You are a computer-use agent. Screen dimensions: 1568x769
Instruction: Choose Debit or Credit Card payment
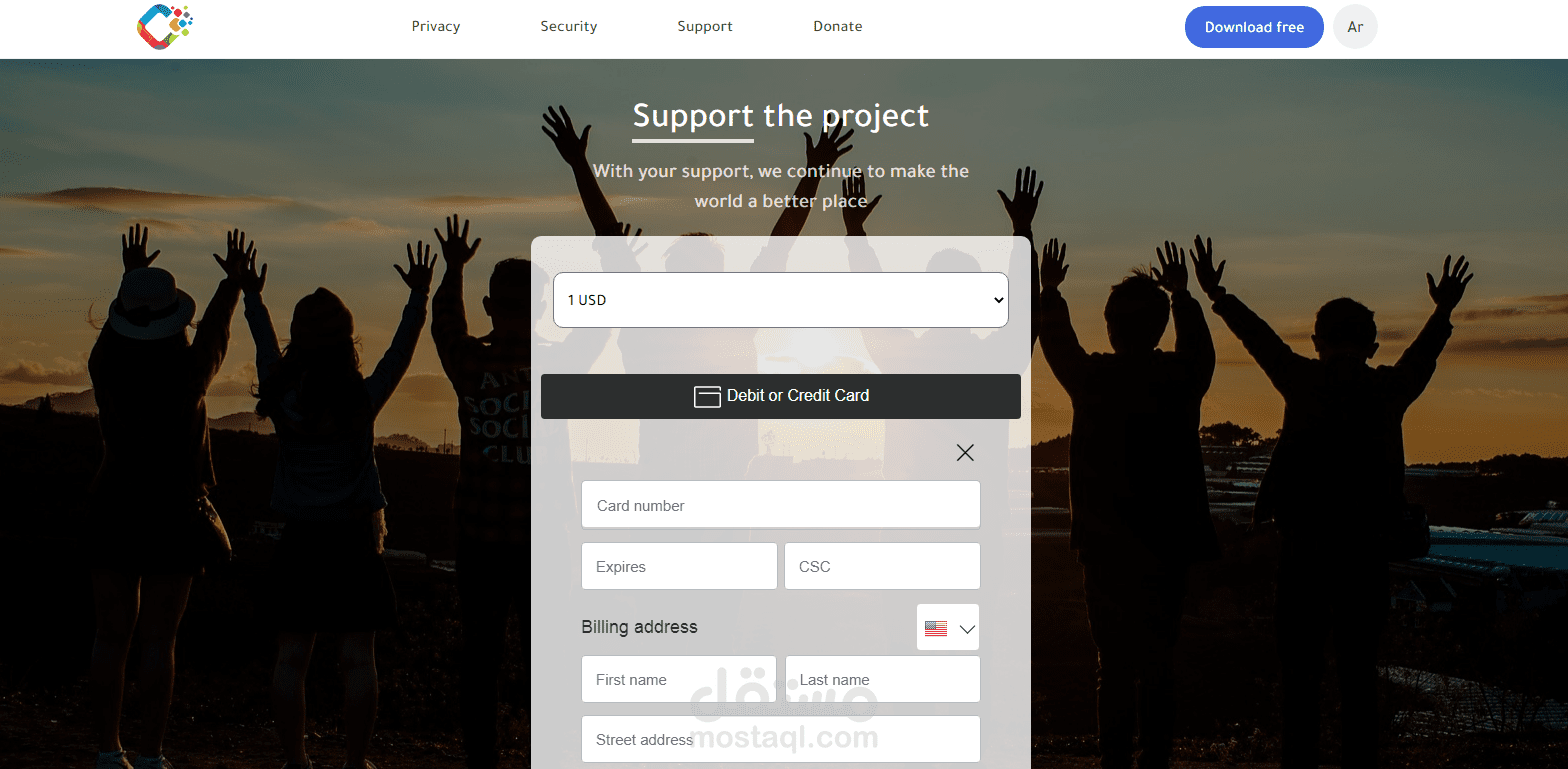point(780,396)
